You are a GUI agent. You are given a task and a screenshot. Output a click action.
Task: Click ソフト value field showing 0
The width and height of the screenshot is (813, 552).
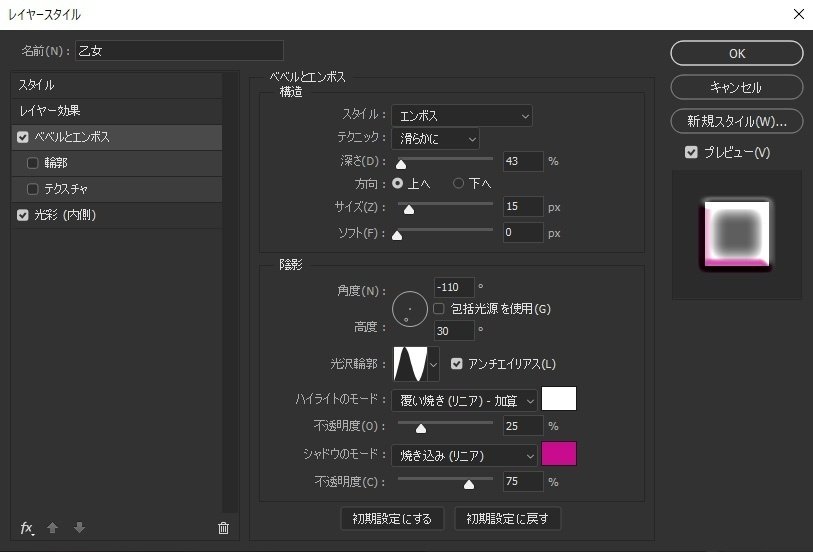[x=523, y=232]
